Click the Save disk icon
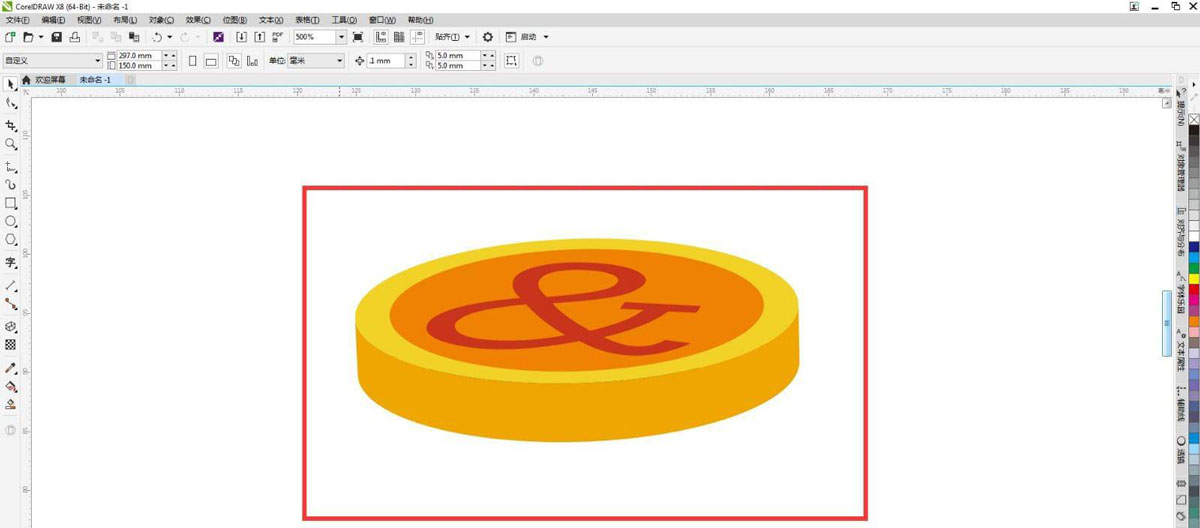This screenshot has height=528, width=1200. 57,37
